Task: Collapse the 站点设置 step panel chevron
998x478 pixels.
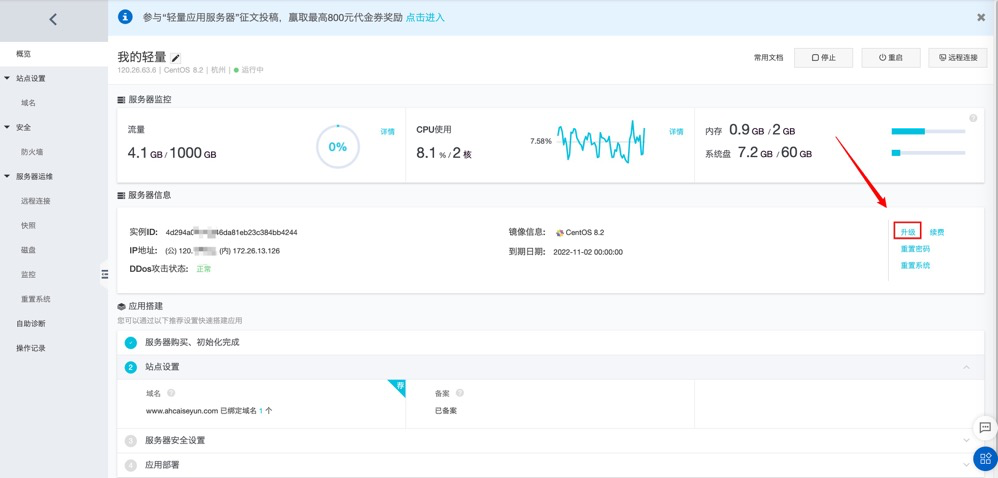Action: click(x=967, y=367)
